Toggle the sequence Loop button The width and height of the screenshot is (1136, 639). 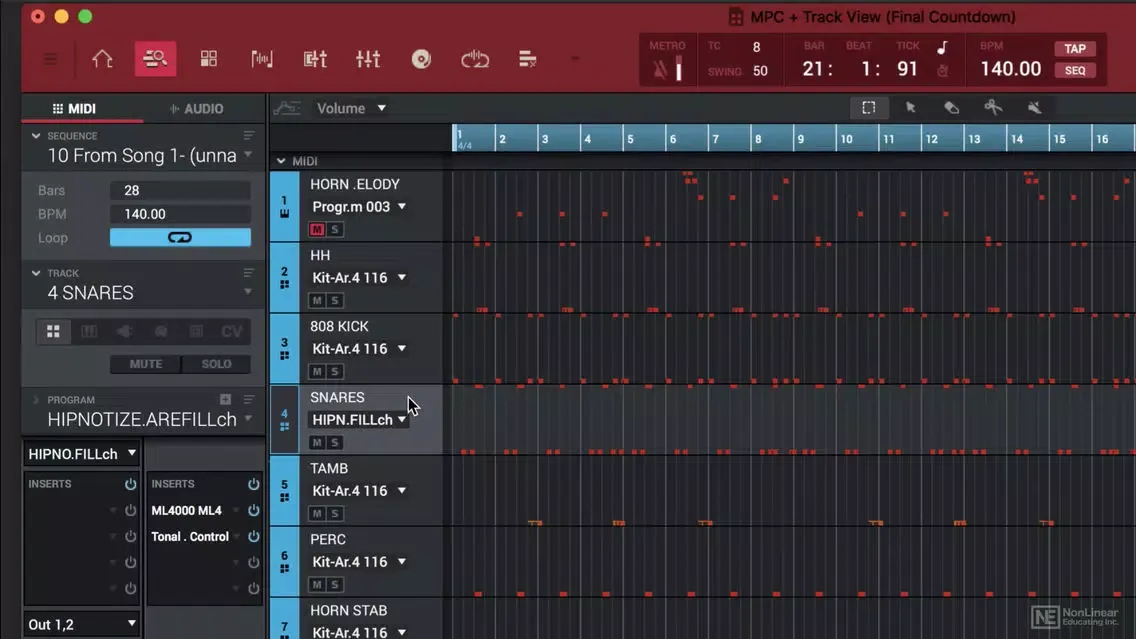pyautogui.click(x=180, y=238)
